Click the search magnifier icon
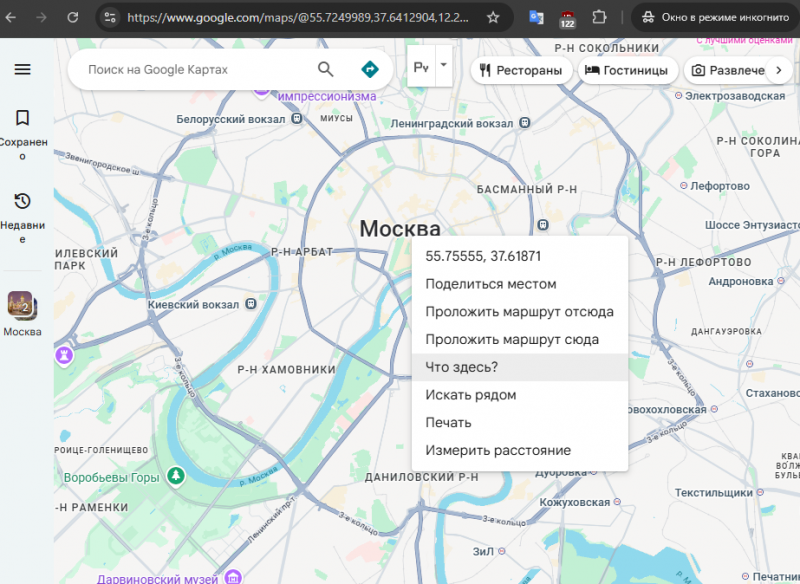The image size is (800, 584). tap(326, 69)
